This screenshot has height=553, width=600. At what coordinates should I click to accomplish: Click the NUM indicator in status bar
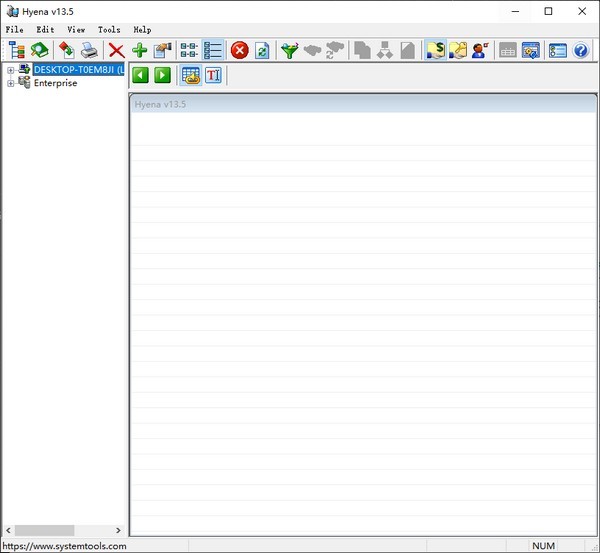tap(543, 546)
